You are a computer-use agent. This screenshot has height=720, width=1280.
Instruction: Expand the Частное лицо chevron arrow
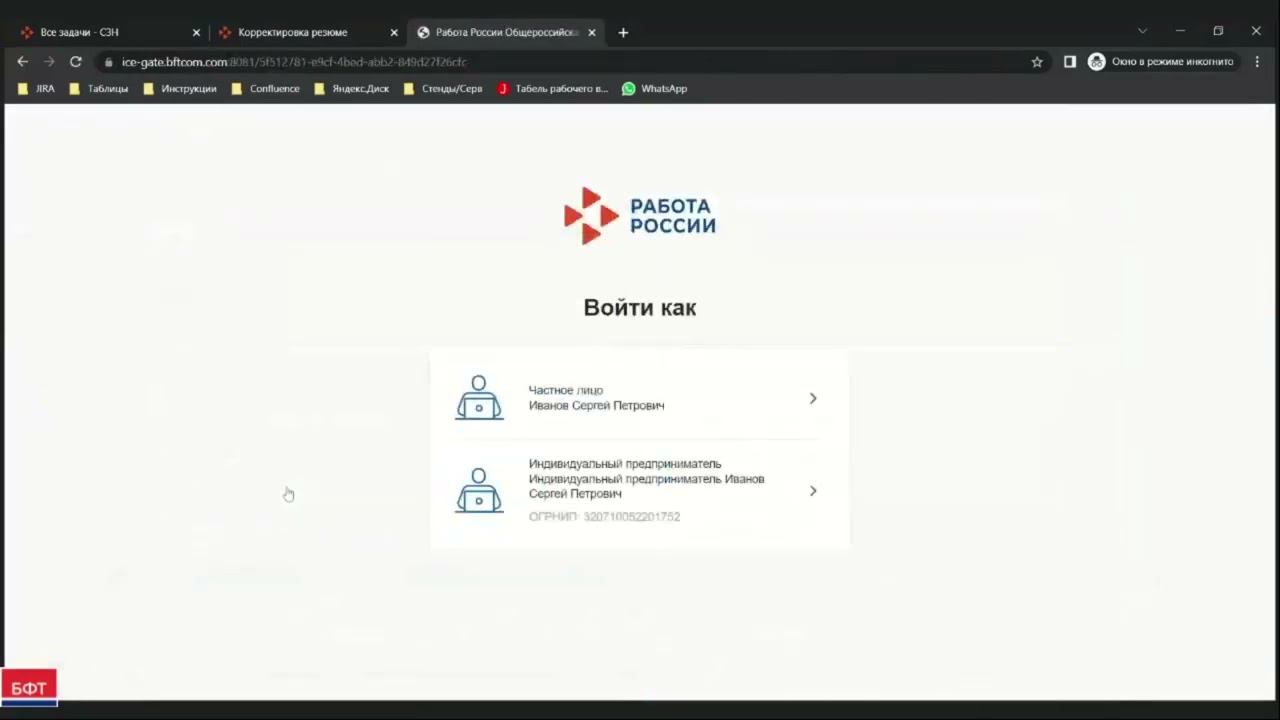click(x=813, y=398)
